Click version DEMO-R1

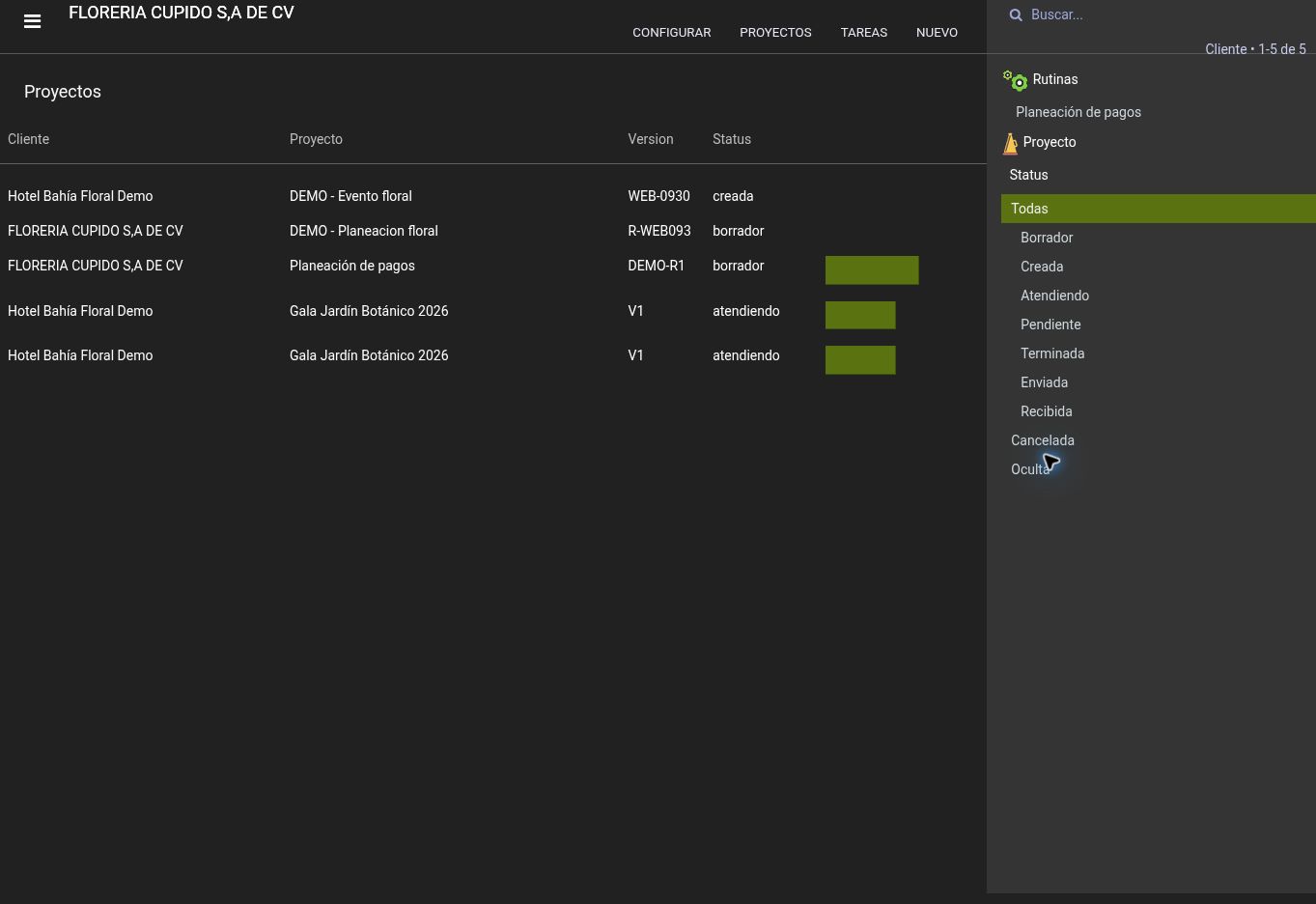pos(656,266)
